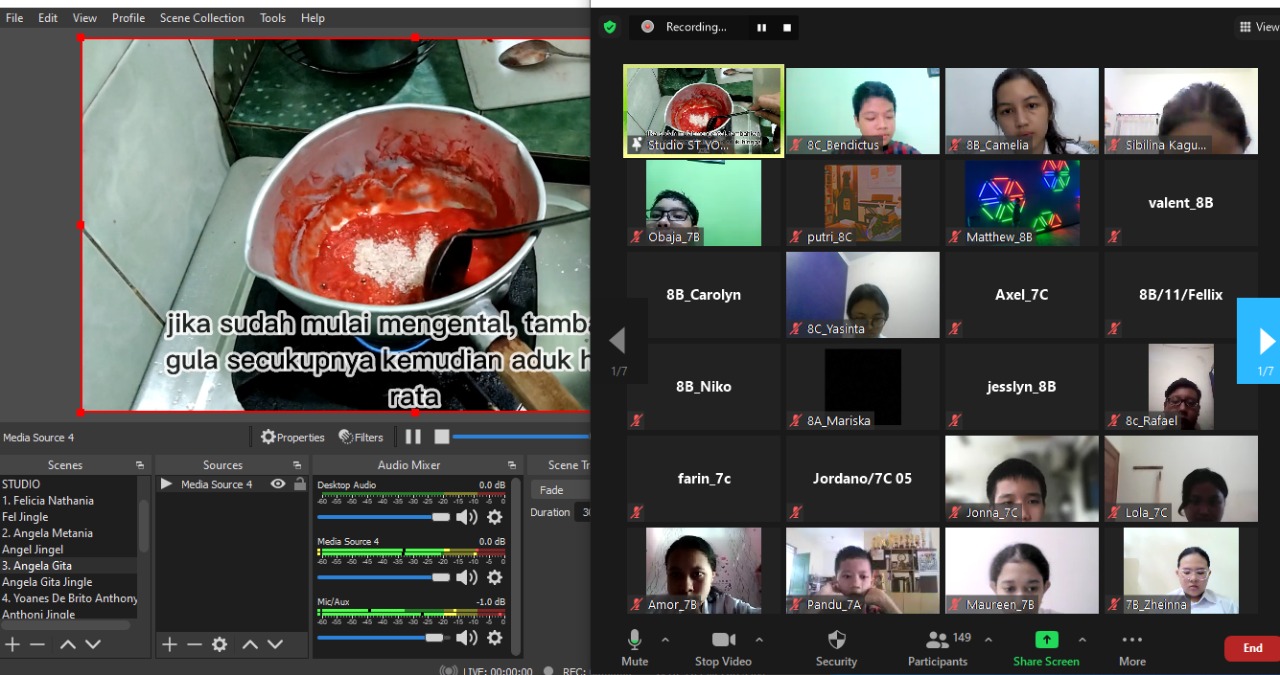
Task: Open Mic/Aux settings gear
Action: click(494, 637)
